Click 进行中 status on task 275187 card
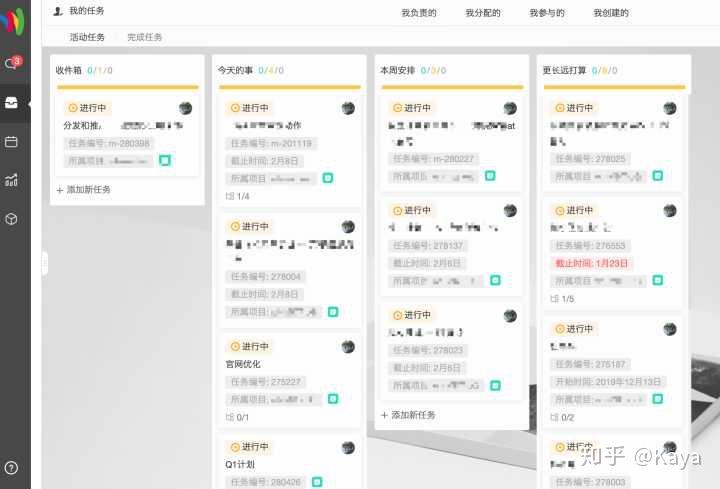The height and width of the screenshot is (489, 720). coord(574,329)
